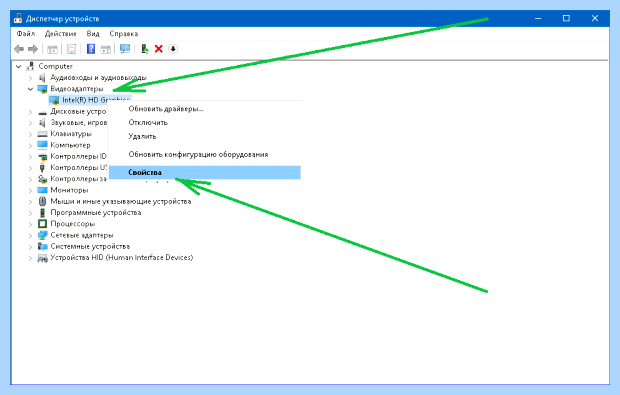The image size is (620, 395).
Task: Click the Аудиовходы и аудиовыходы speaker icon
Action: (42, 77)
